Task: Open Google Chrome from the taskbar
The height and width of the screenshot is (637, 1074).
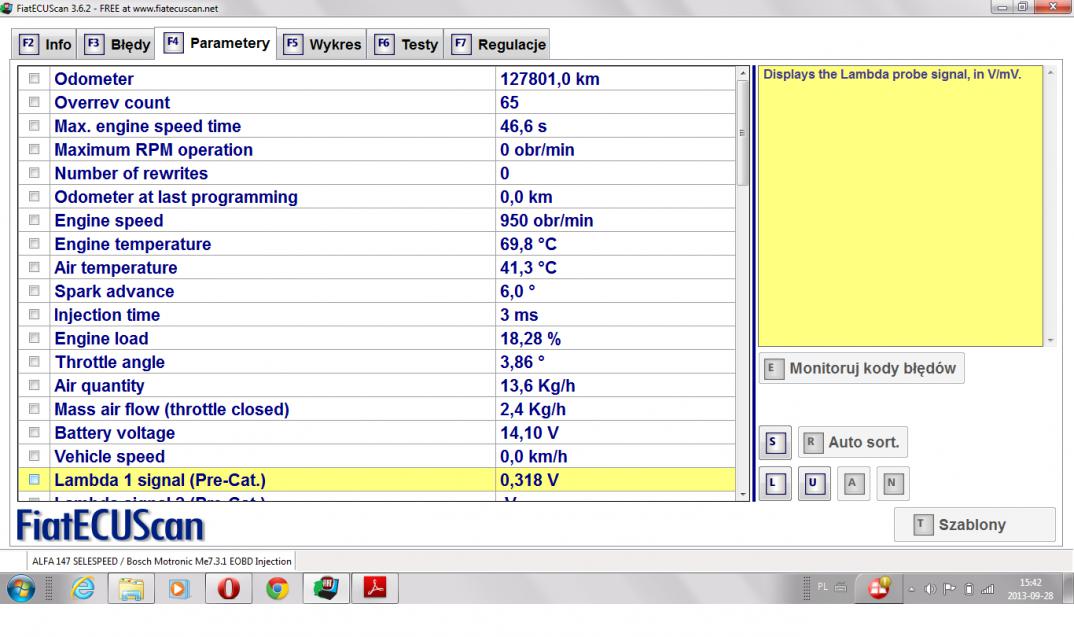Action: (x=277, y=588)
